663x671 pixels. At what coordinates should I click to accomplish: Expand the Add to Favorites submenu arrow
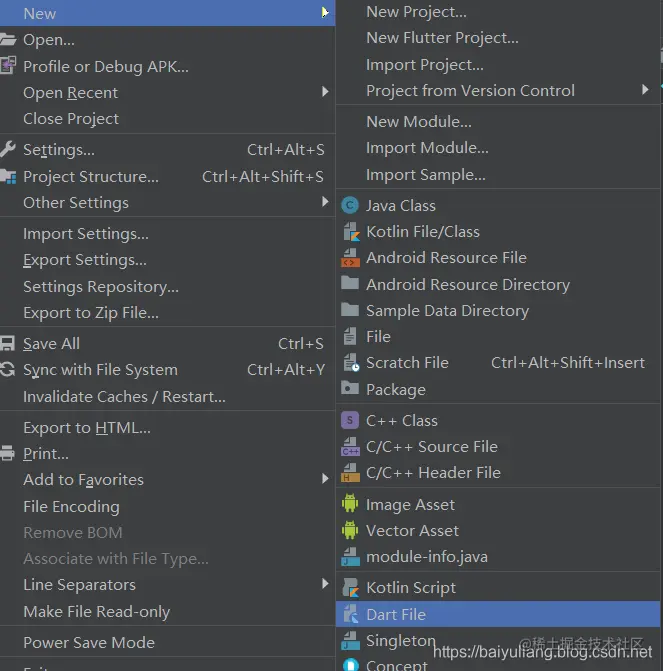click(325, 478)
